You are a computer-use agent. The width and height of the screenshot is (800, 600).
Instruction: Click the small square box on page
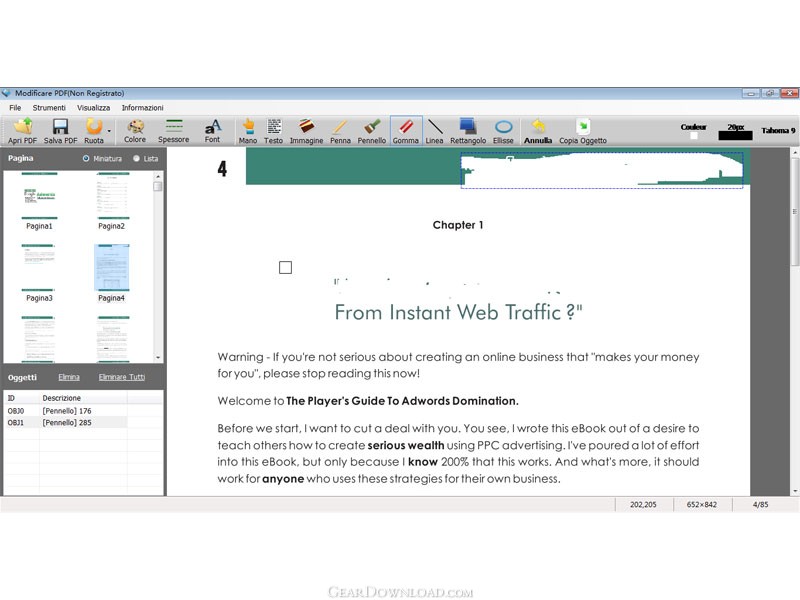click(286, 267)
